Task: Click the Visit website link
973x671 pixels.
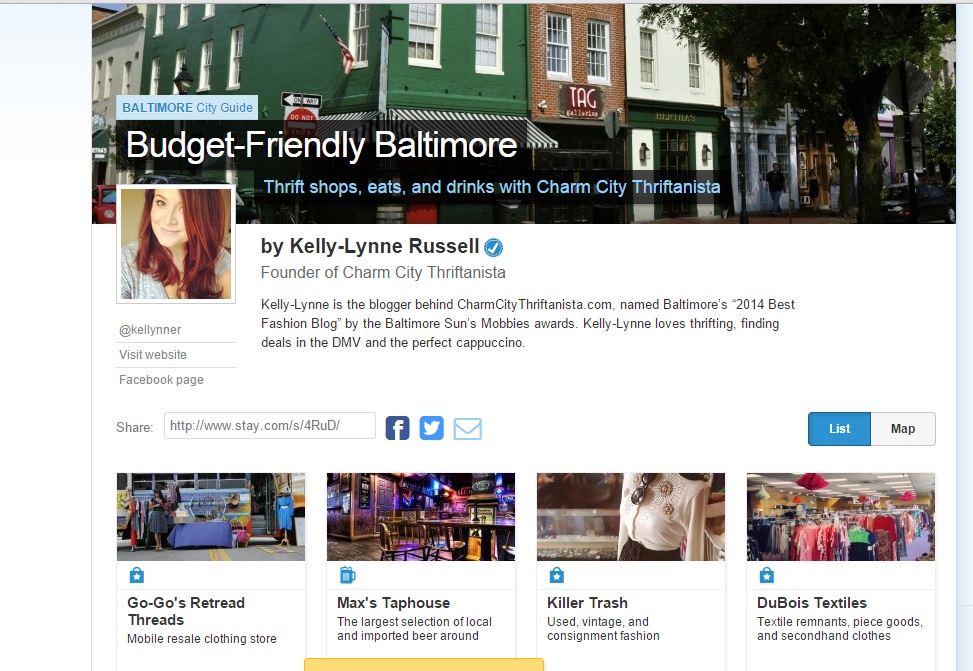Action: (x=153, y=355)
